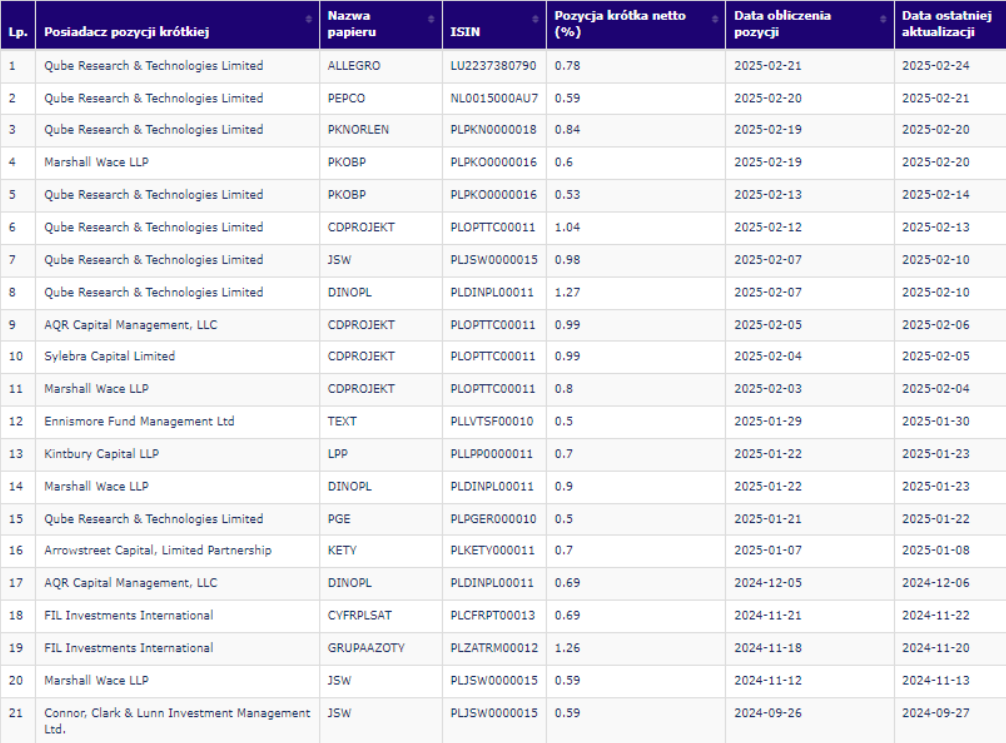Click calculation date 2024-12-05

pyautogui.click(x=767, y=583)
